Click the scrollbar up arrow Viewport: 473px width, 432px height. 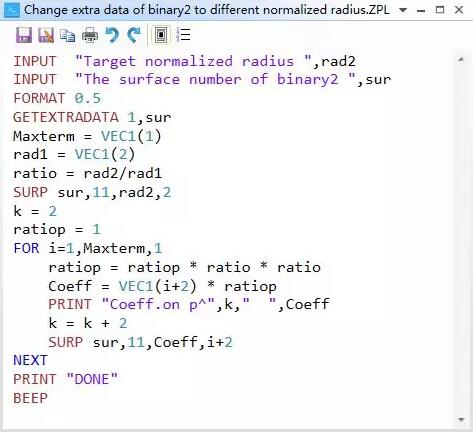pos(461,59)
